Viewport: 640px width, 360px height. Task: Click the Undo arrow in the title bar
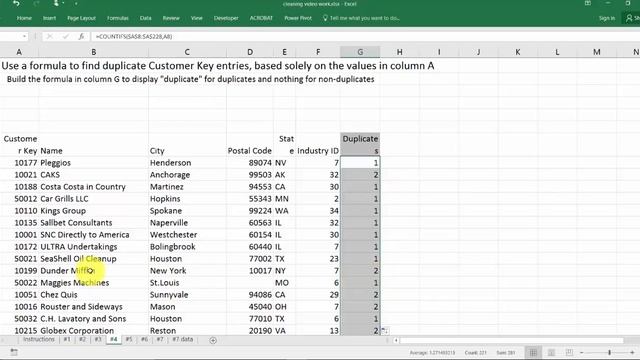[16, 4]
